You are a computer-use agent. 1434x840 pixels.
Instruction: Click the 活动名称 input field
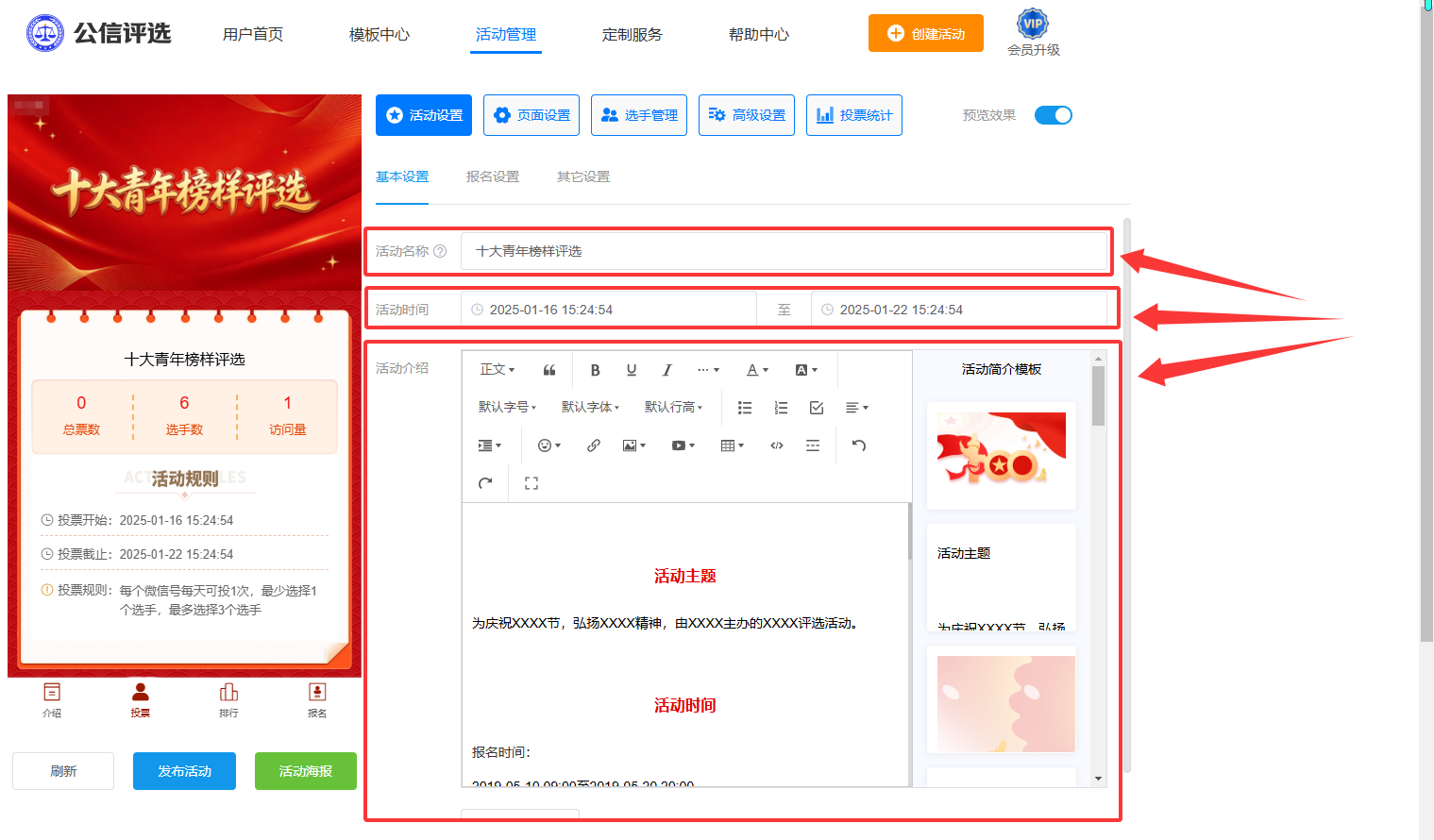[x=784, y=251]
